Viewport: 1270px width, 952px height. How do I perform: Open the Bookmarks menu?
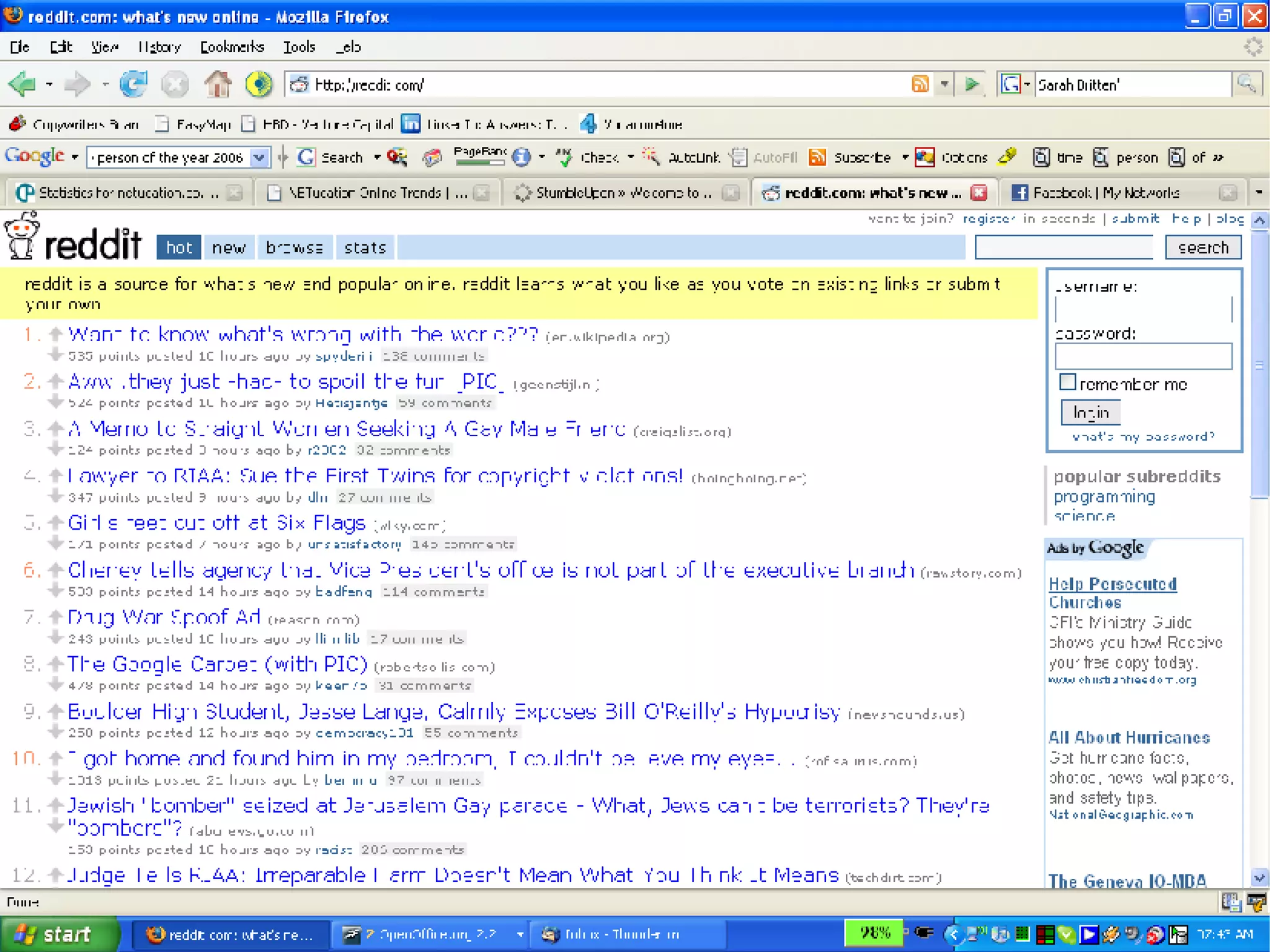coord(232,47)
